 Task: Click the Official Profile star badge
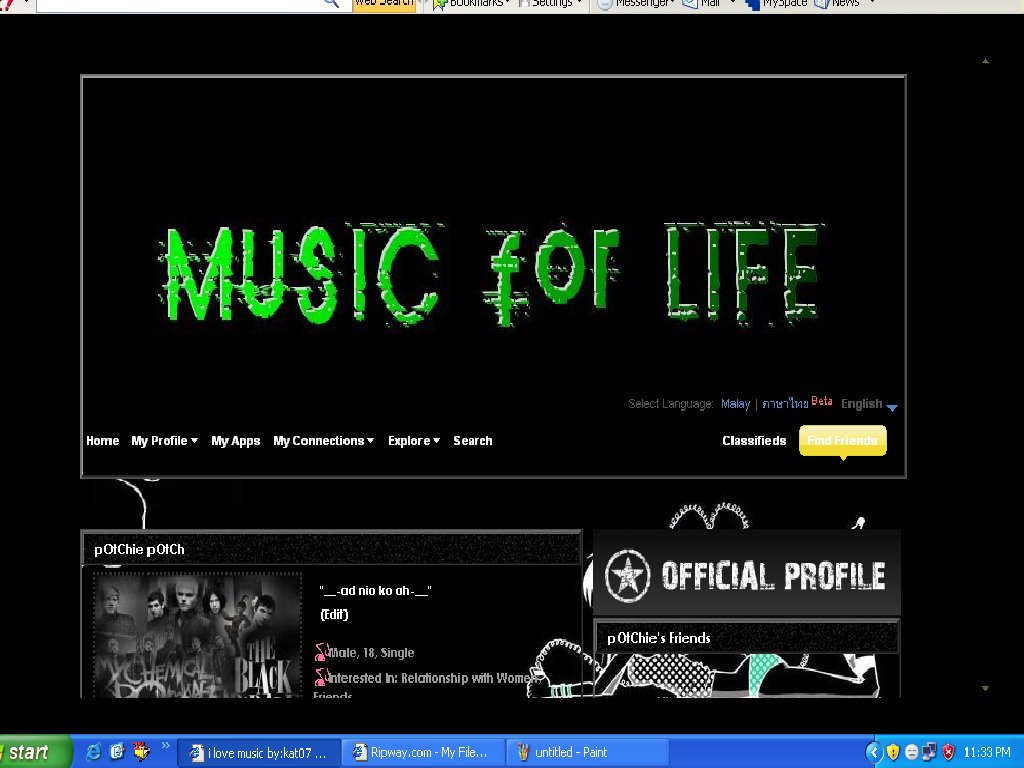point(627,575)
